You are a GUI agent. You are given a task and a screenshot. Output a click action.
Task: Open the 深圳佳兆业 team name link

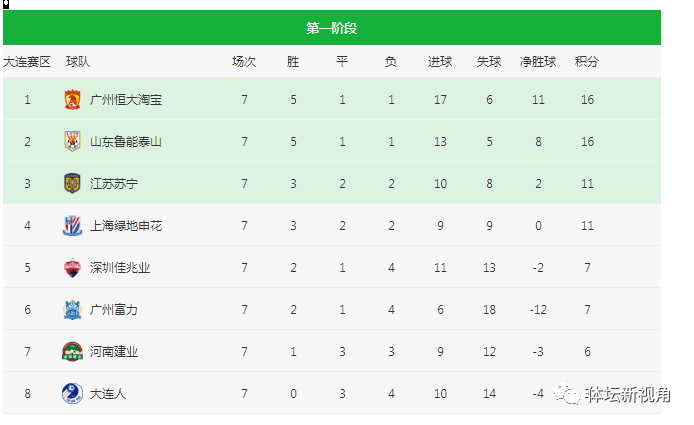pos(120,267)
